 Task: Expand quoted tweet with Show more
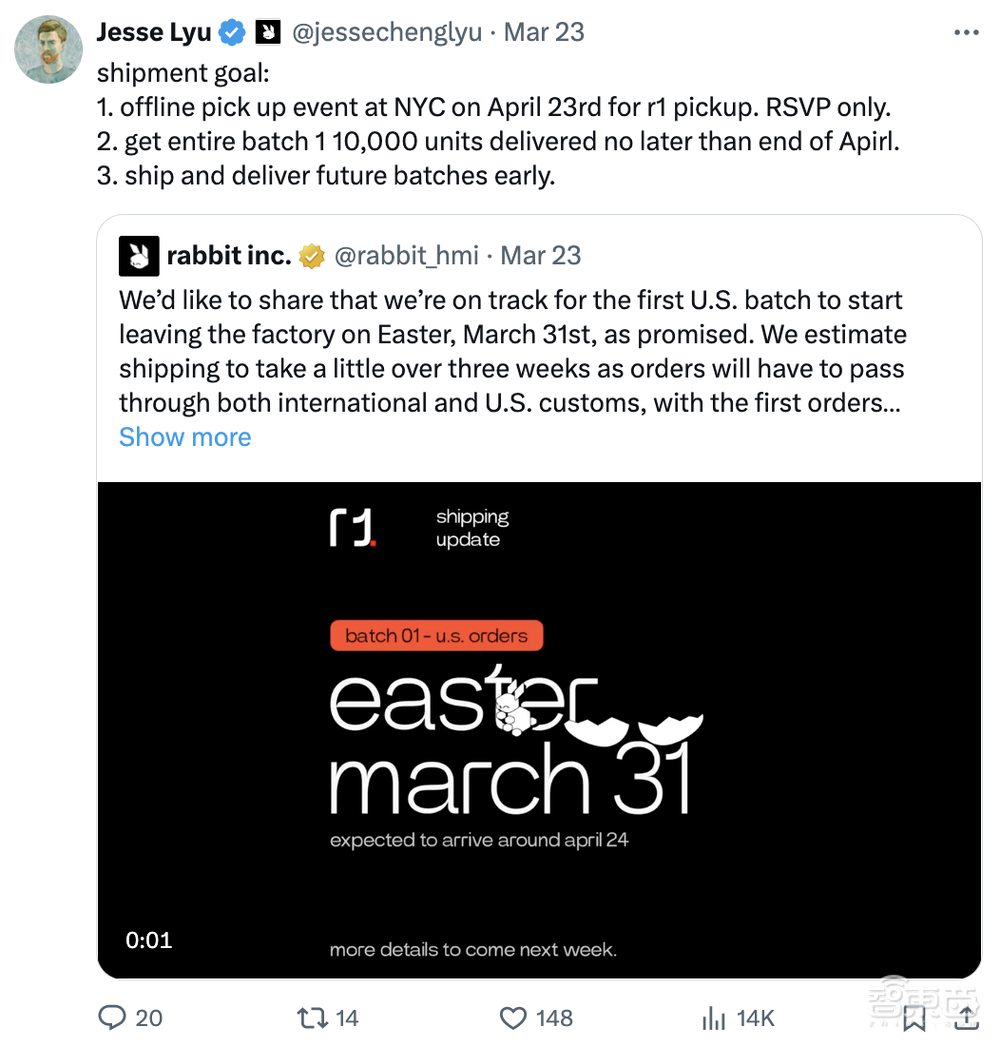pyautogui.click(x=185, y=437)
